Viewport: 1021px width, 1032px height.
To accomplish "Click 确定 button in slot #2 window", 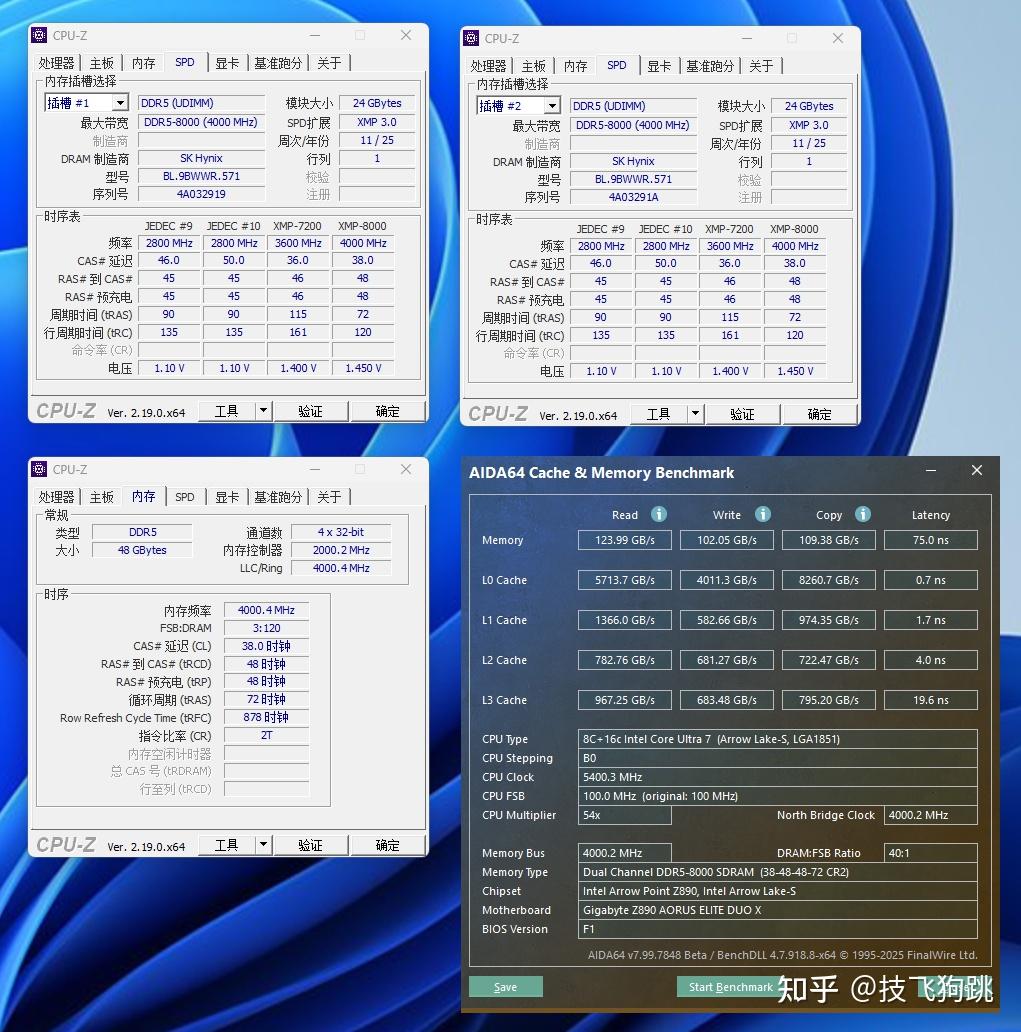I will (x=819, y=414).
